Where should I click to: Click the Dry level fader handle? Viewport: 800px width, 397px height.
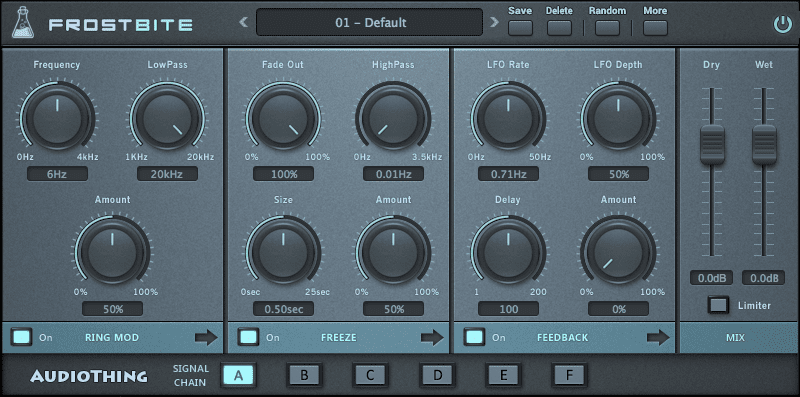[x=712, y=144]
